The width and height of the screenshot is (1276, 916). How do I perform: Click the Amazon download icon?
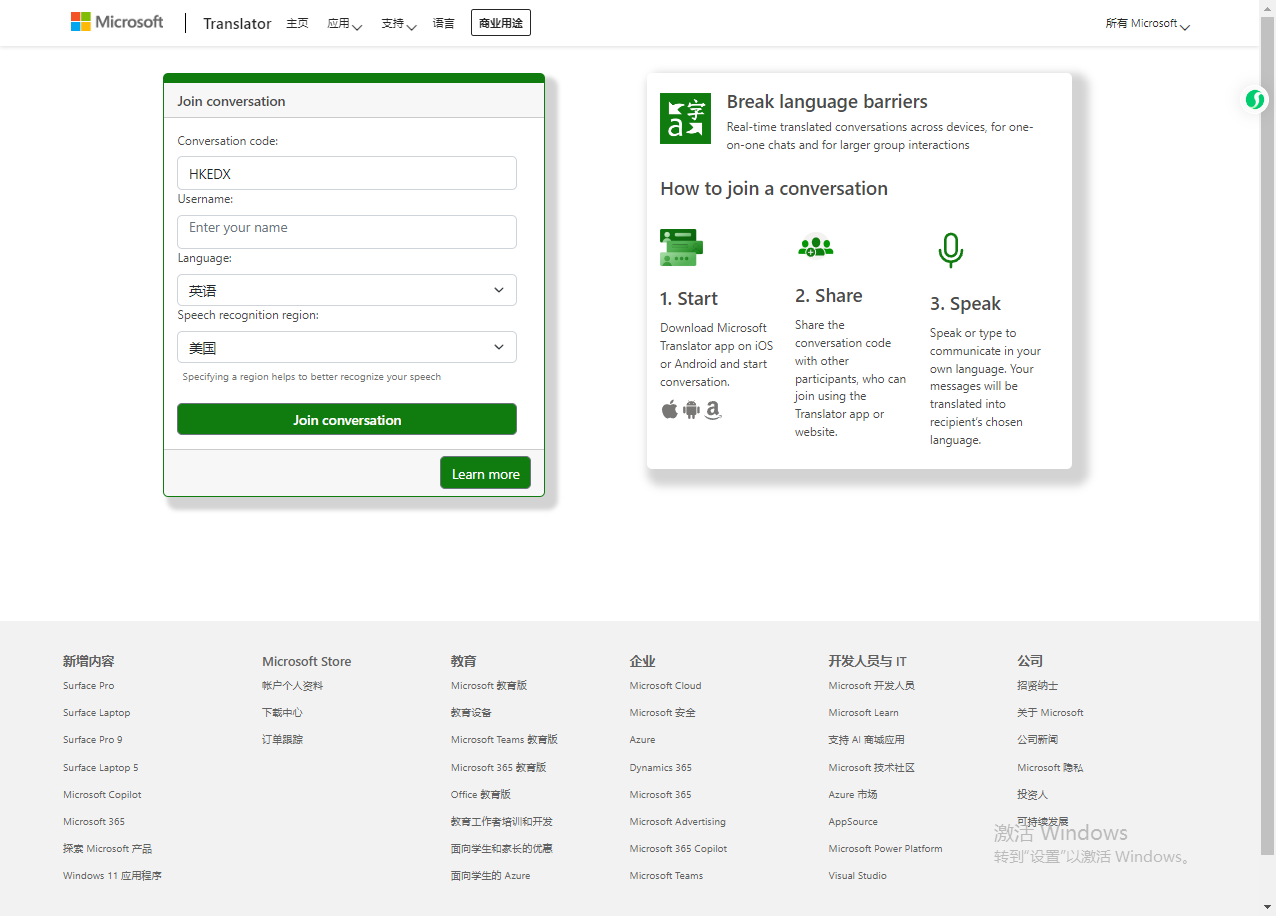(x=713, y=410)
